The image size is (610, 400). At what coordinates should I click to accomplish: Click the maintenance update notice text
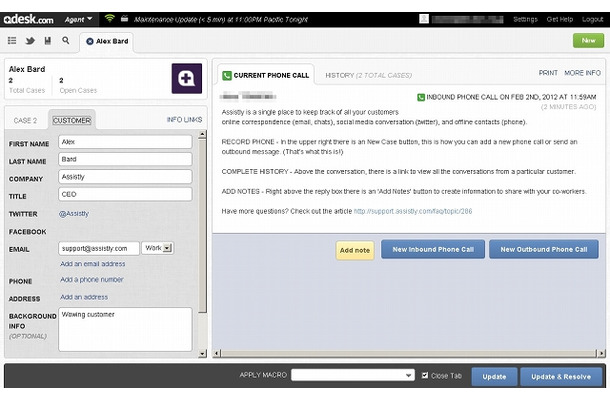[x=221, y=19]
